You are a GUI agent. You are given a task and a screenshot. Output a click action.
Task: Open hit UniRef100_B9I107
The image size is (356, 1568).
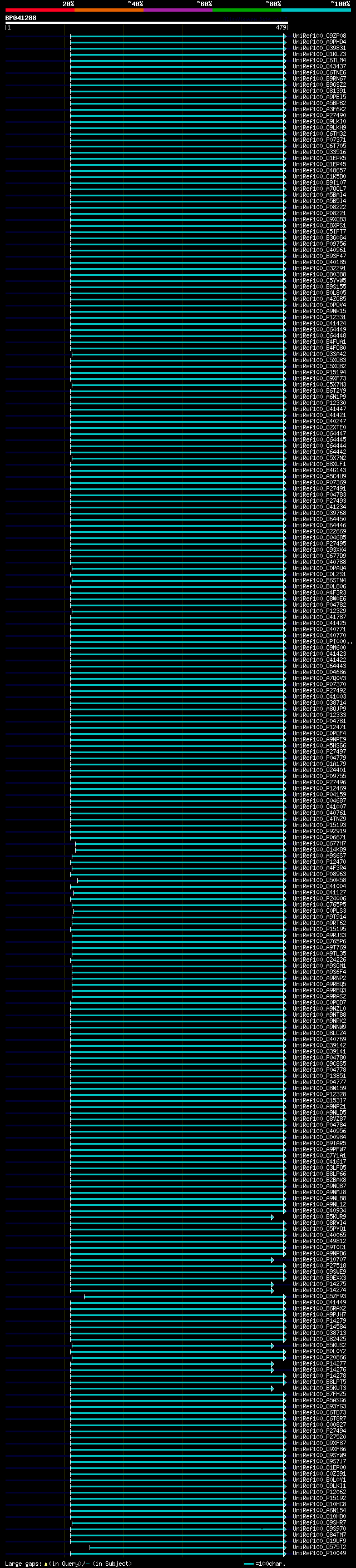point(319,182)
